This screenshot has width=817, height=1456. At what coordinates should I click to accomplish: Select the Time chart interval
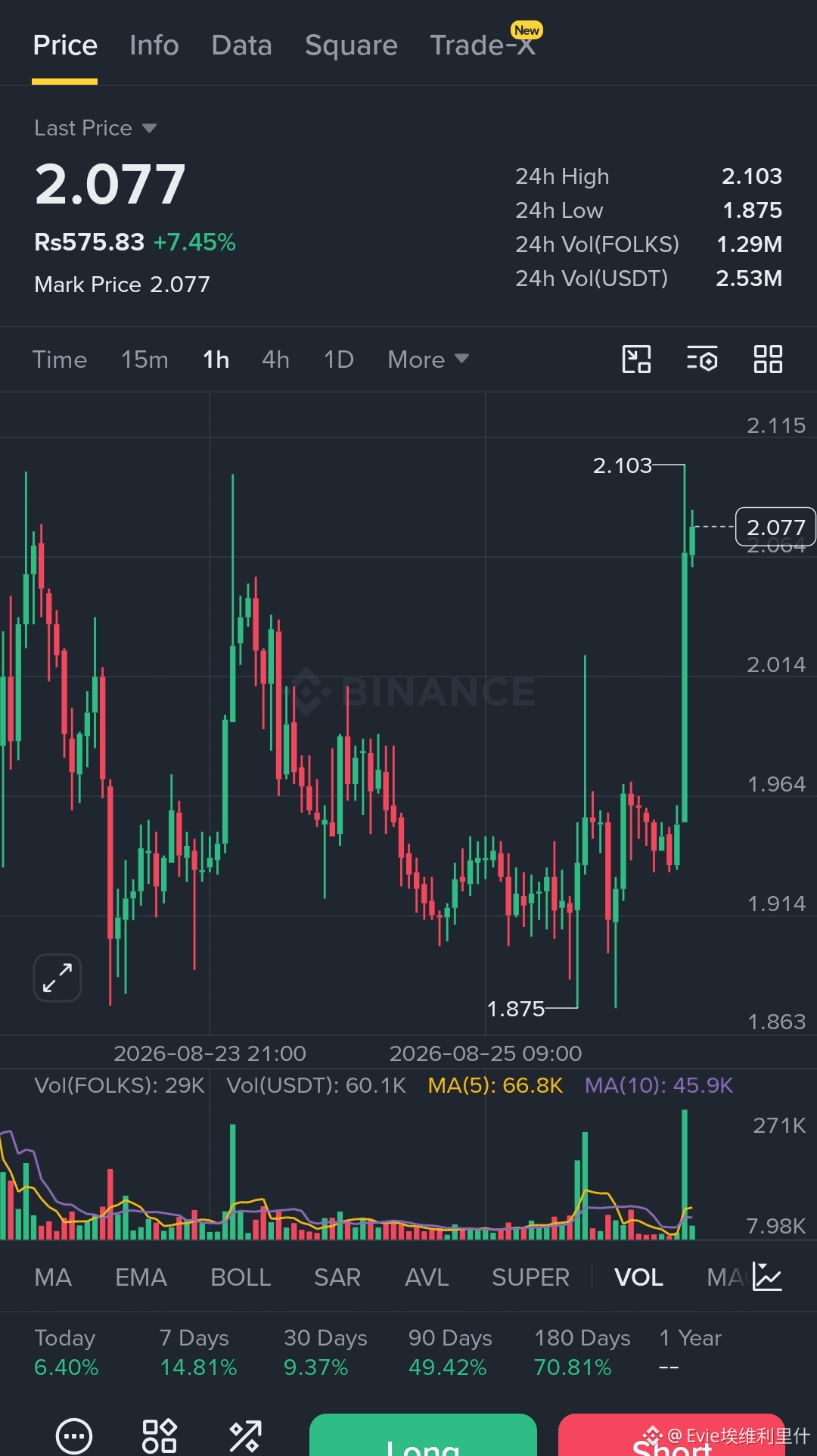[x=60, y=359]
